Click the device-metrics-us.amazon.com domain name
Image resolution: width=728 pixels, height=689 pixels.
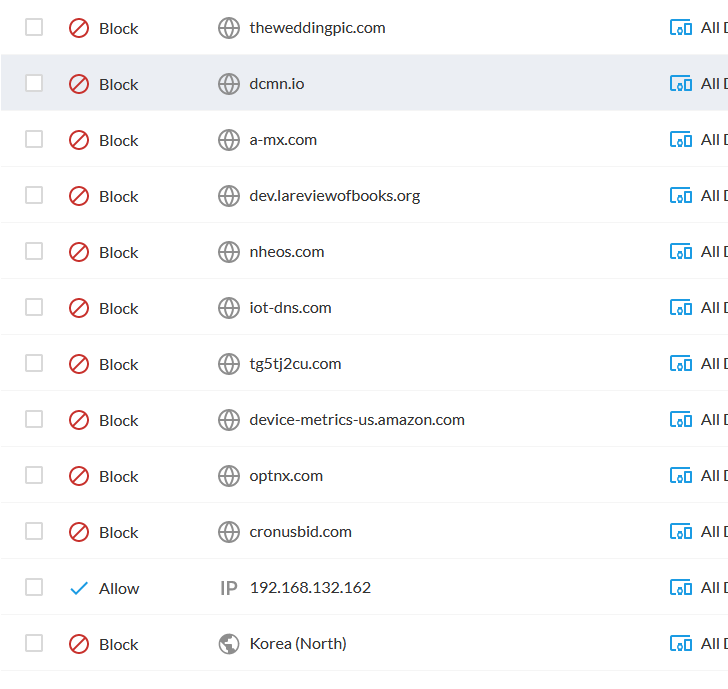356,420
